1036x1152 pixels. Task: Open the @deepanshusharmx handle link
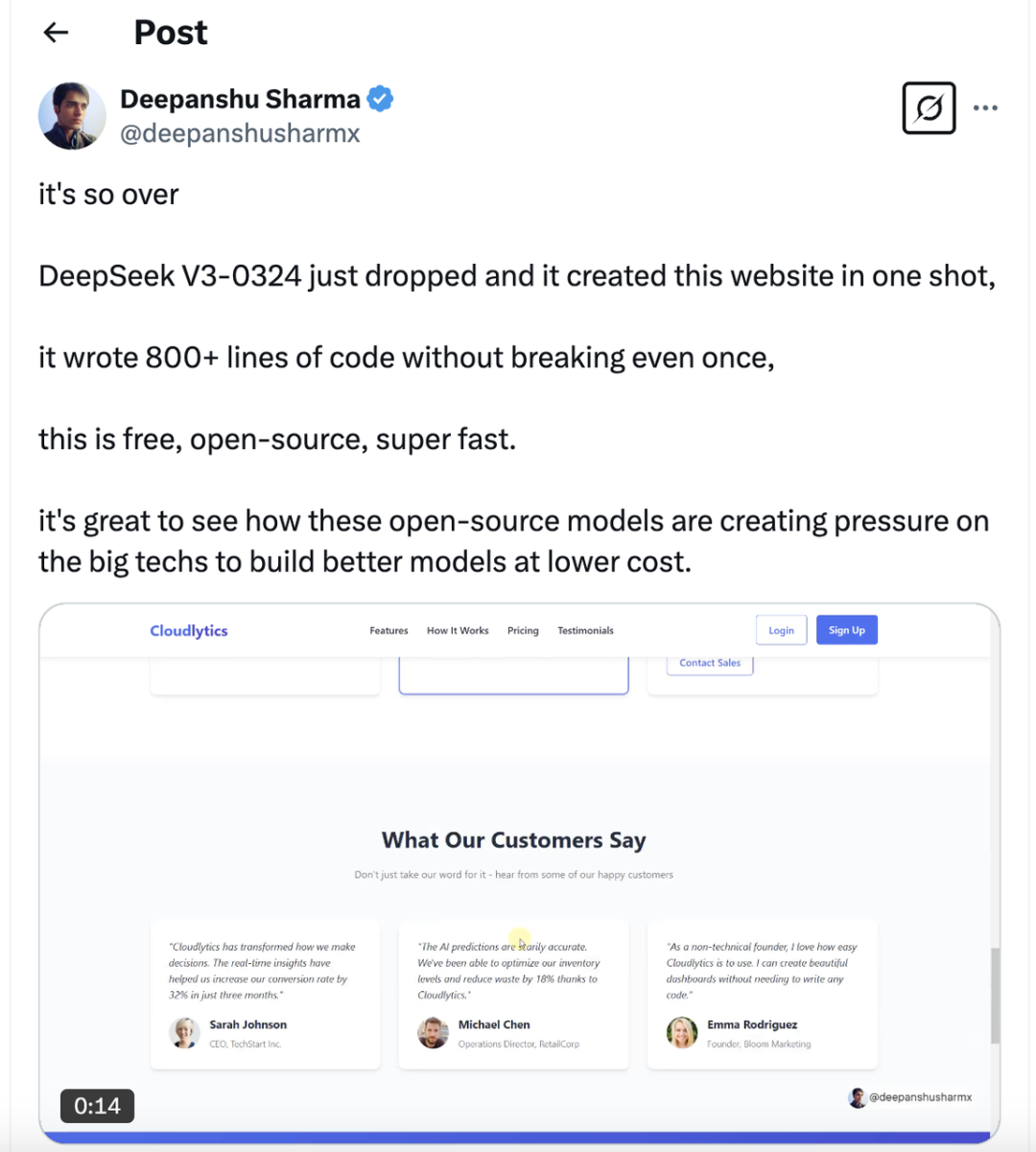tap(240, 133)
